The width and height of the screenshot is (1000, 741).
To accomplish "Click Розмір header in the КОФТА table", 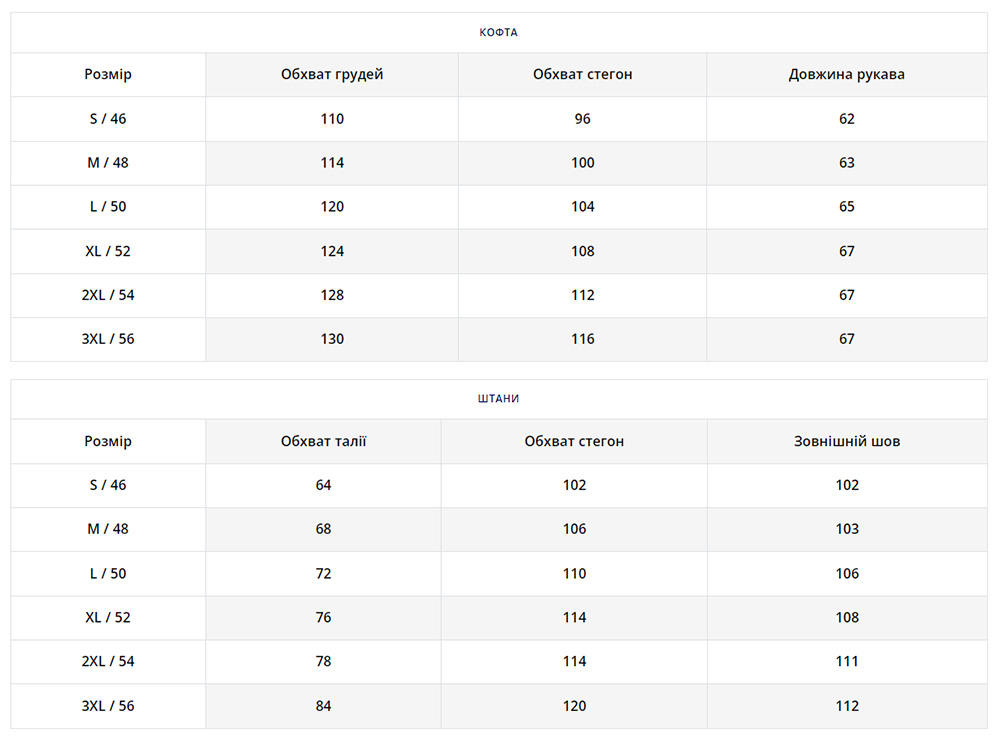I will click(108, 75).
